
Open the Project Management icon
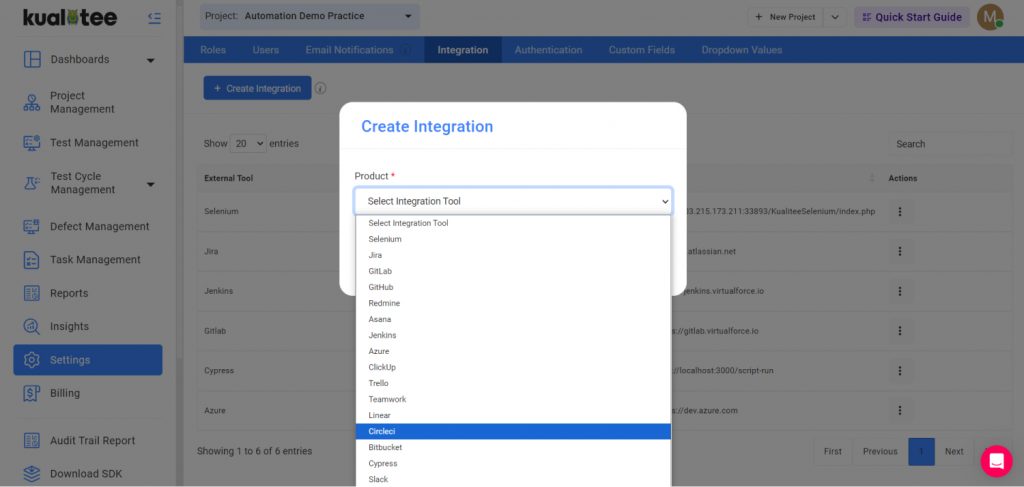[x=32, y=102]
